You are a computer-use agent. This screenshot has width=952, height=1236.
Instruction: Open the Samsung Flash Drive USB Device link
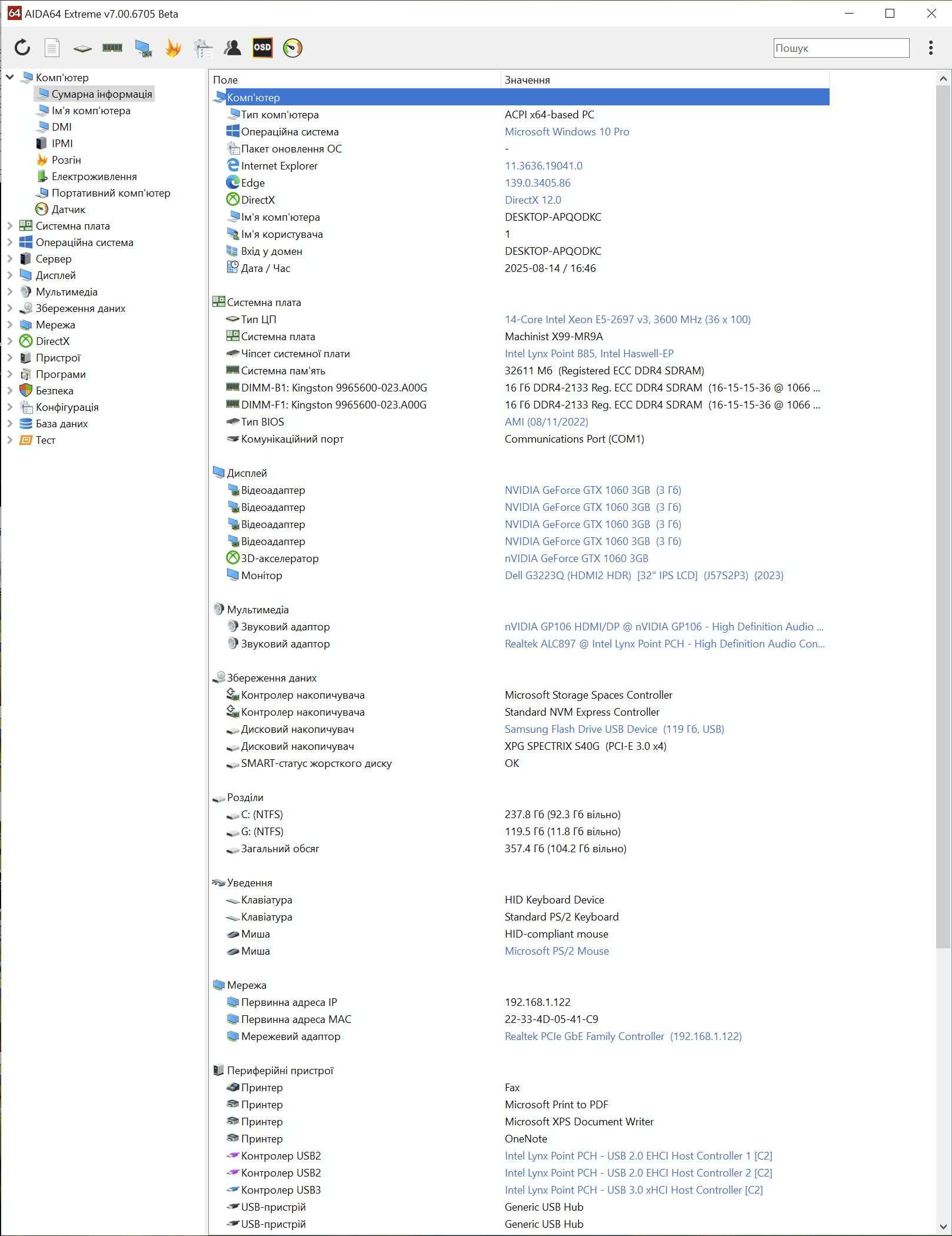coord(614,729)
